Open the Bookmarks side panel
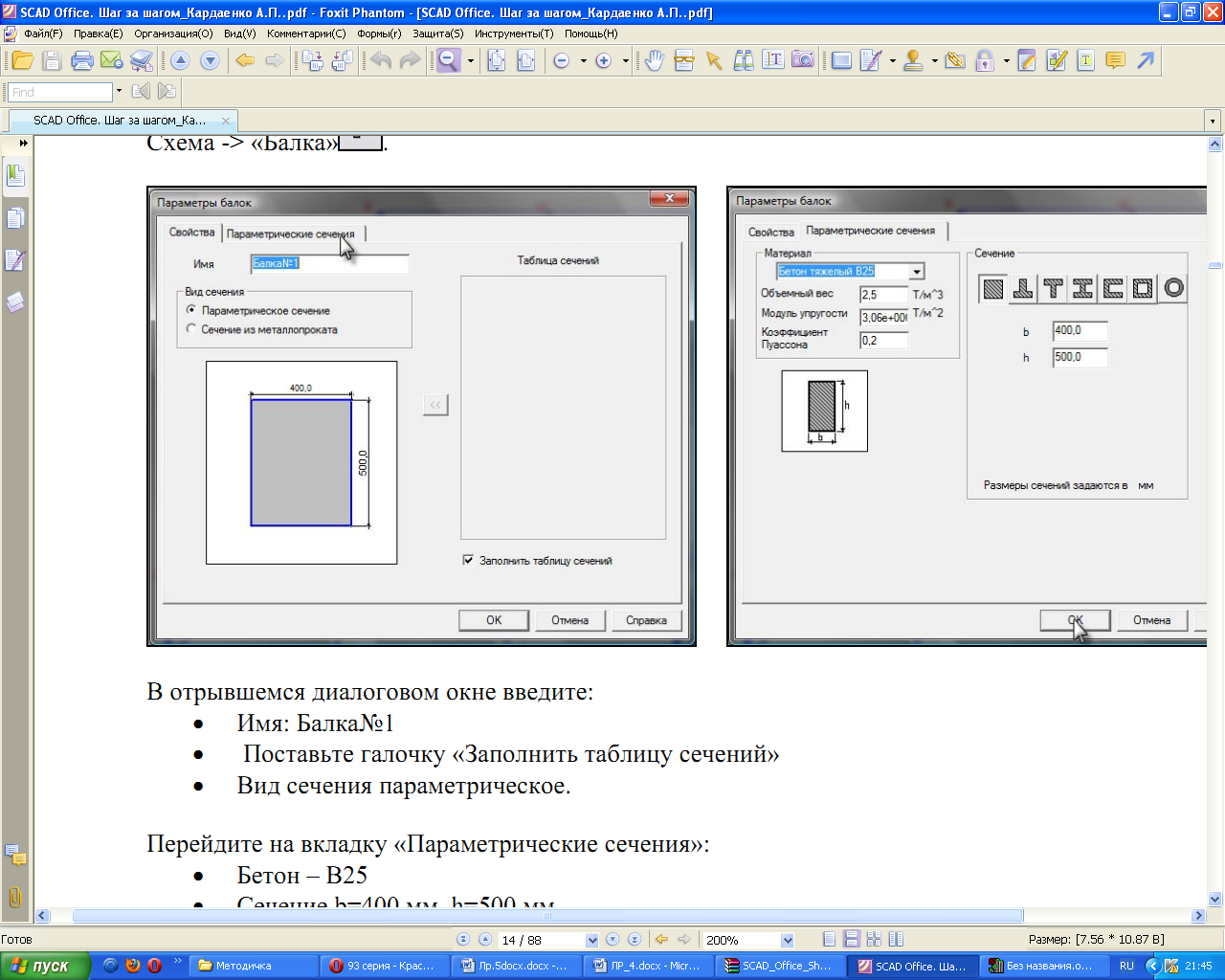This screenshot has height=980, width=1225. pos(15,176)
